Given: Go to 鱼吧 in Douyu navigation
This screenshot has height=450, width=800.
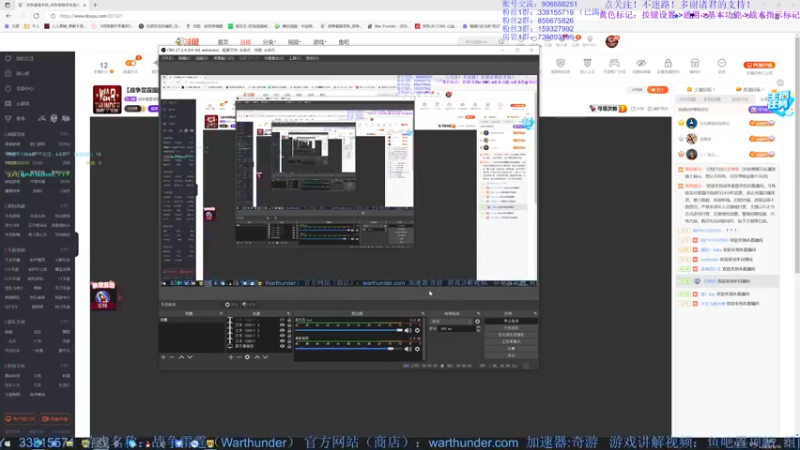Looking at the screenshot, I should tap(344, 42).
